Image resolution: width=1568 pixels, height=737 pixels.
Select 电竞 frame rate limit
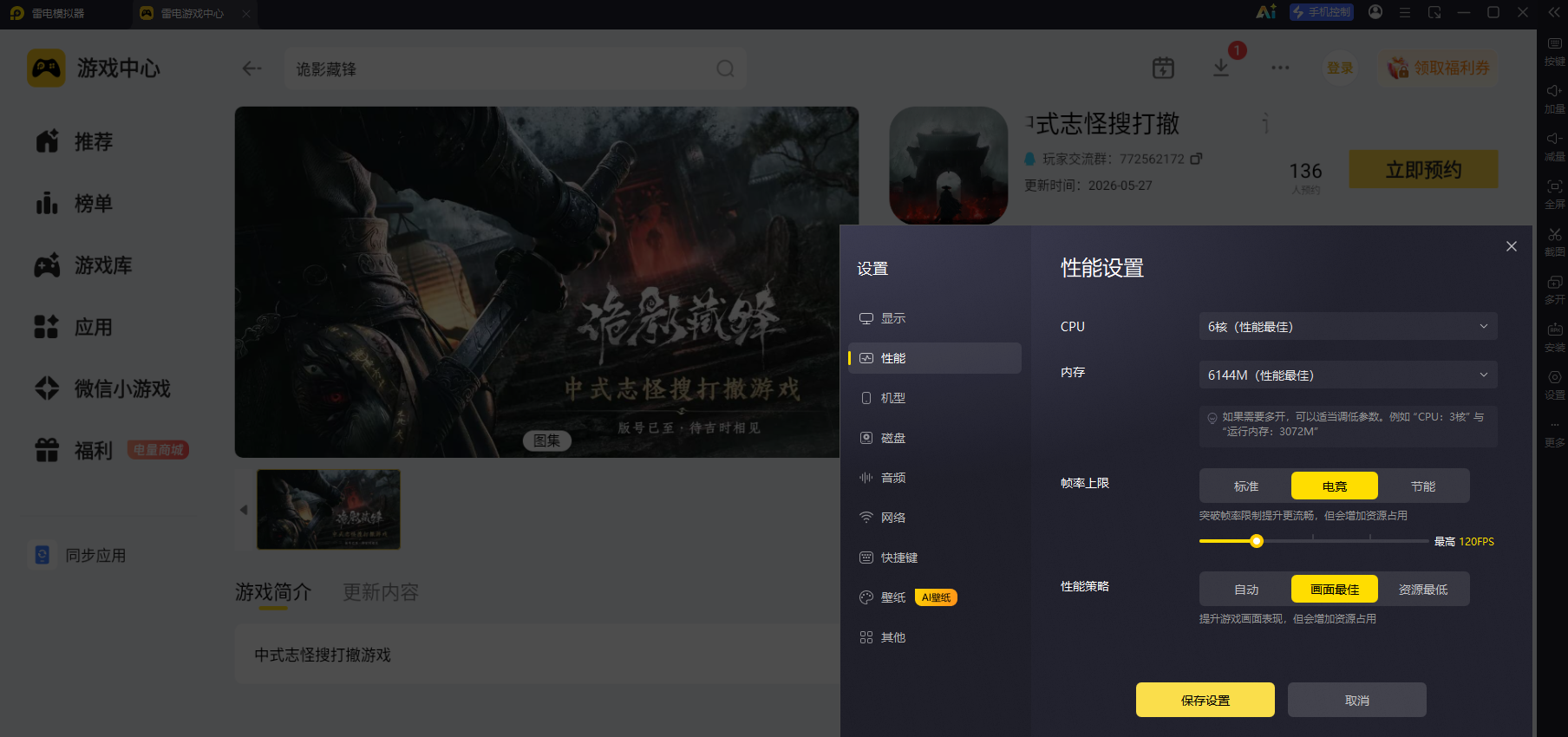coord(1335,486)
